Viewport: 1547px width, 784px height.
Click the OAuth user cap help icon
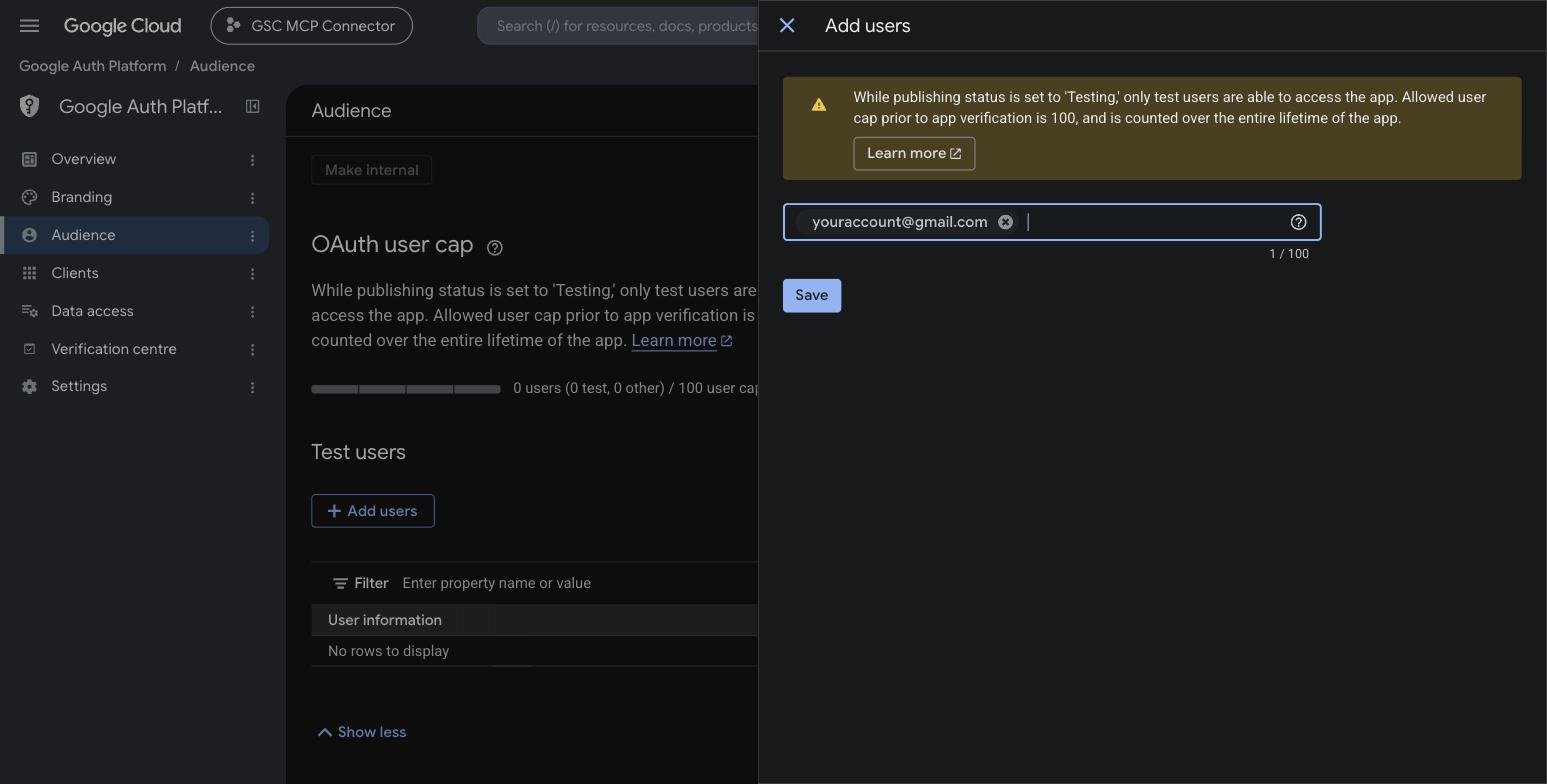494,247
